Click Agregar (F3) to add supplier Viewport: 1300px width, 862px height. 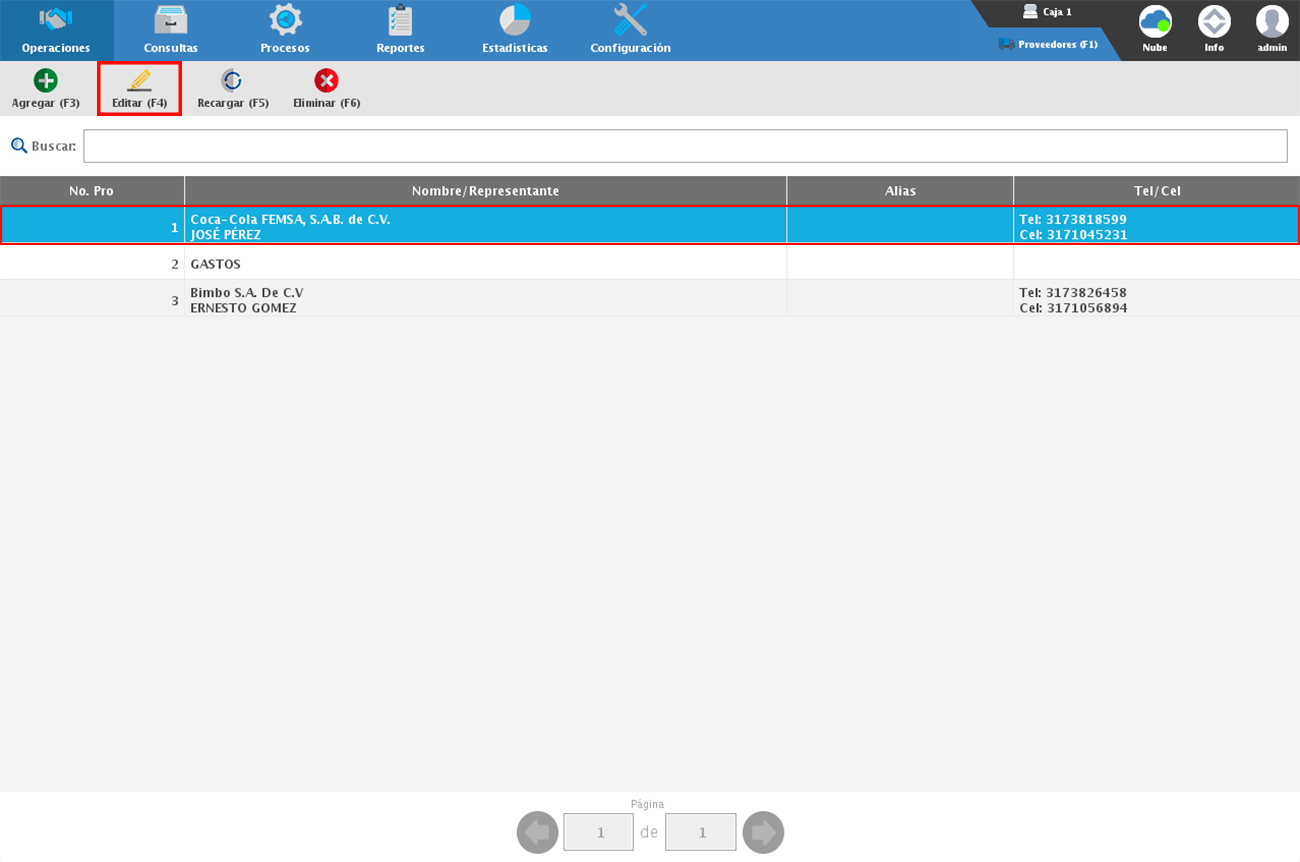46,89
